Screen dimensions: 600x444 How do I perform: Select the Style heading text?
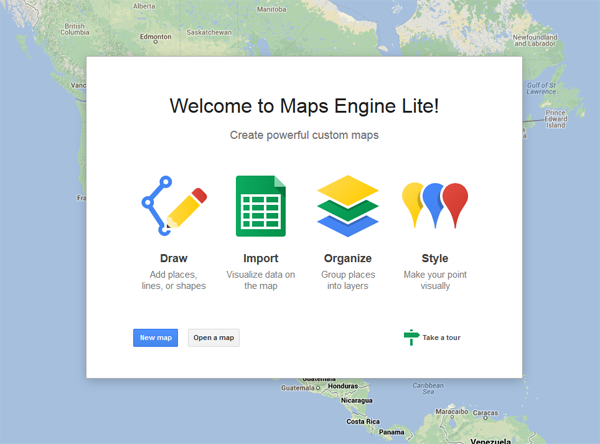point(435,259)
